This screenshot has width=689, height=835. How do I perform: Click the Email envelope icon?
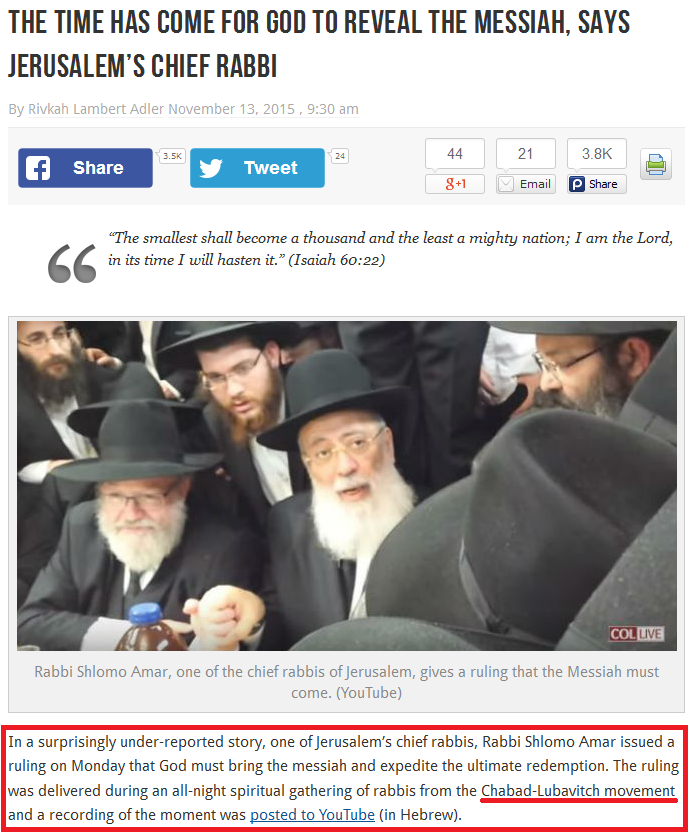pyautogui.click(x=506, y=184)
